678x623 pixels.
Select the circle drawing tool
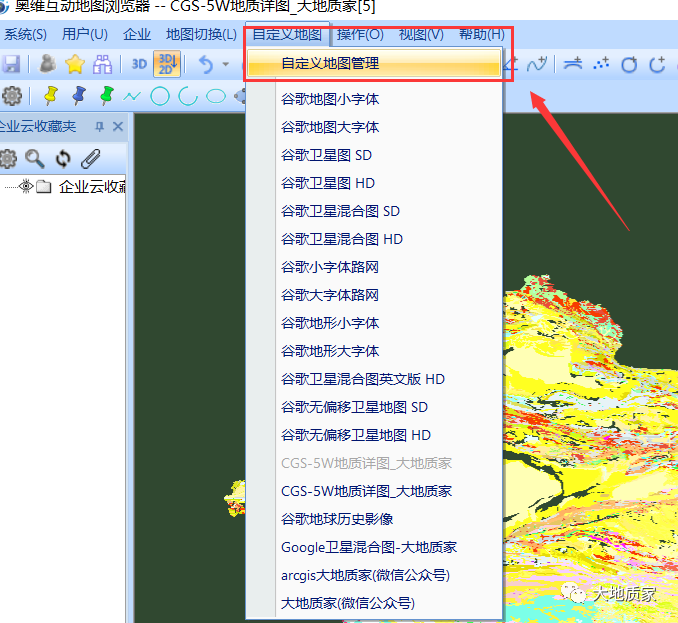(160, 96)
